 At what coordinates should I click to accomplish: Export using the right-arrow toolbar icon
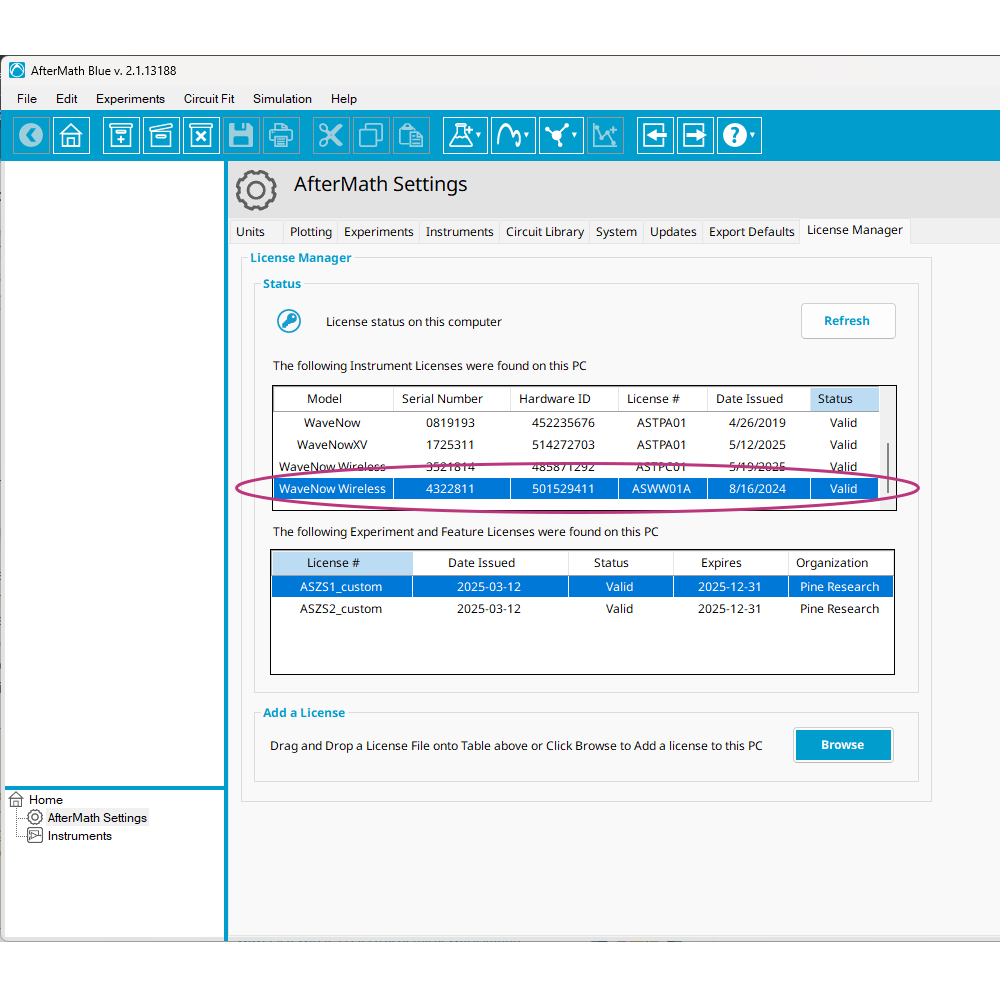coord(695,135)
